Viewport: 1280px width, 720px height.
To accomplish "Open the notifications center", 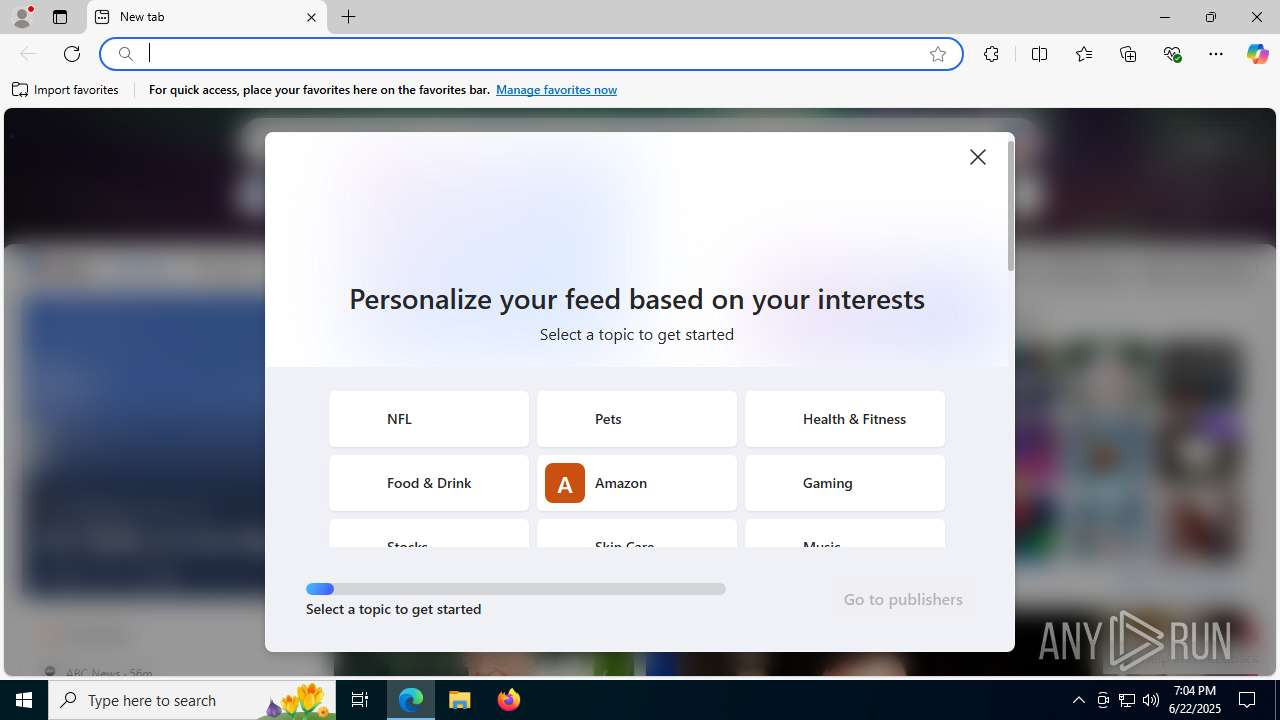I will (1247, 700).
